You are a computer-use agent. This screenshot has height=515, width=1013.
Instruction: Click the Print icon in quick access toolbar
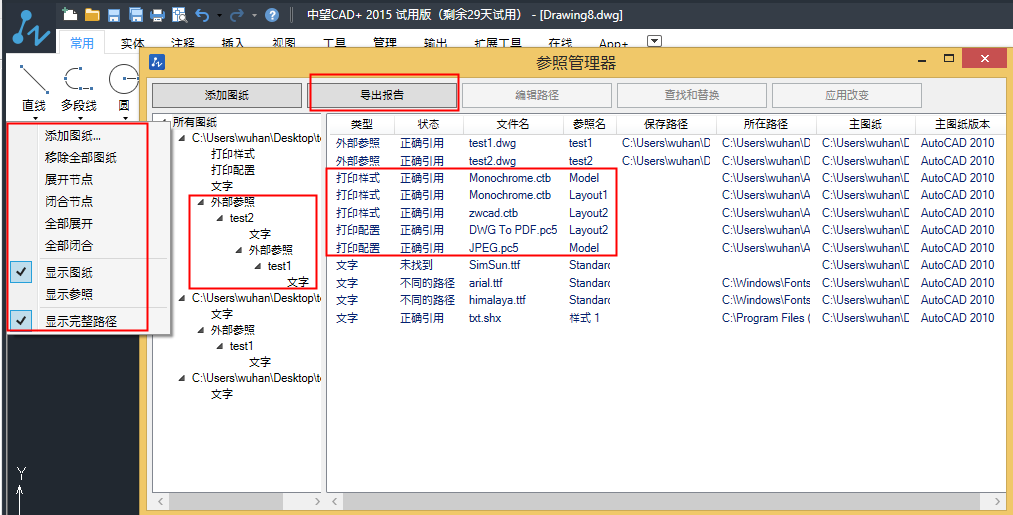coord(157,15)
